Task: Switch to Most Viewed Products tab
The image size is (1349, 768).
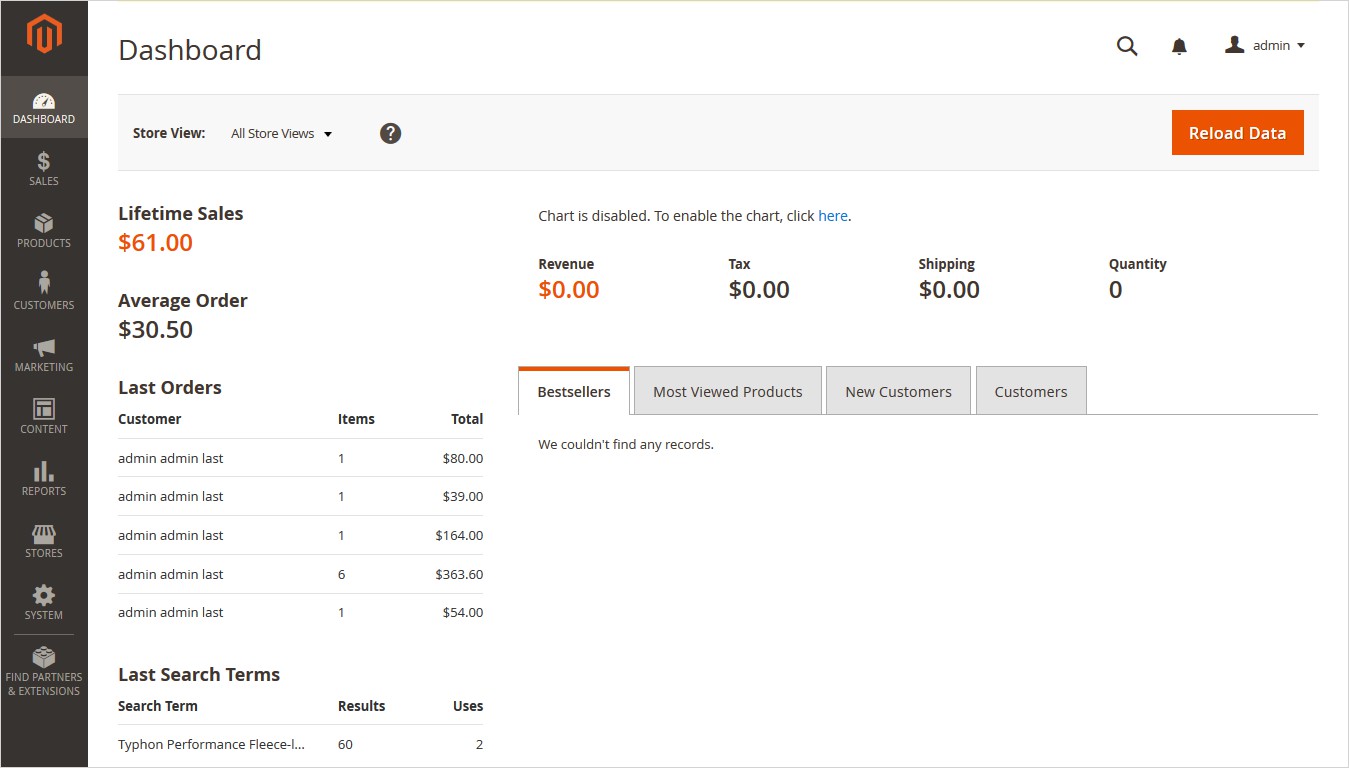Action: tap(727, 391)
